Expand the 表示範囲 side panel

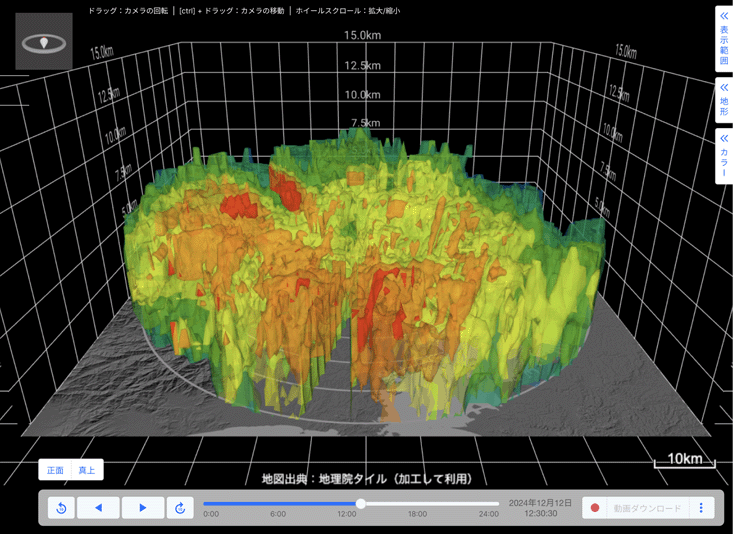(724, 38)
